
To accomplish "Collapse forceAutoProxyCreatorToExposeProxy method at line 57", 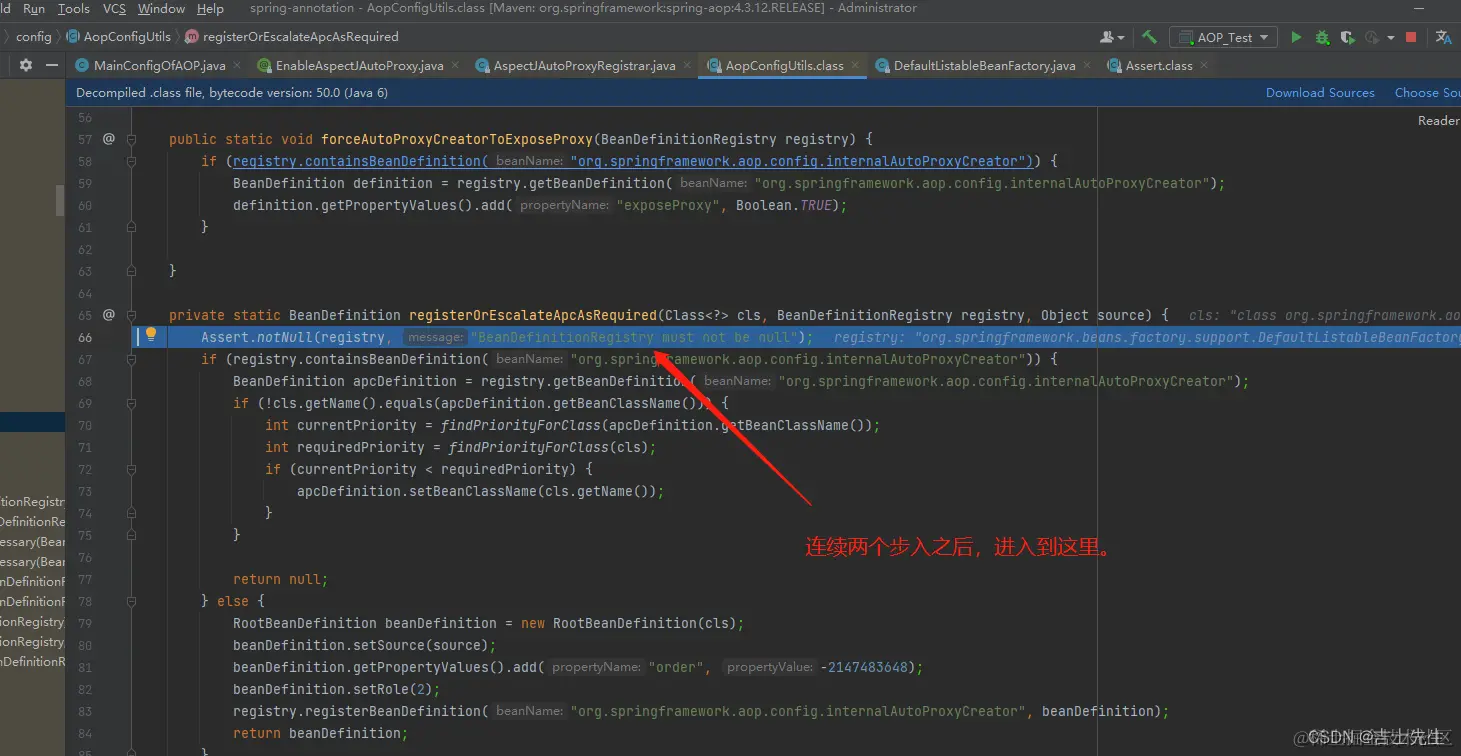I will [x=131, y=139].
